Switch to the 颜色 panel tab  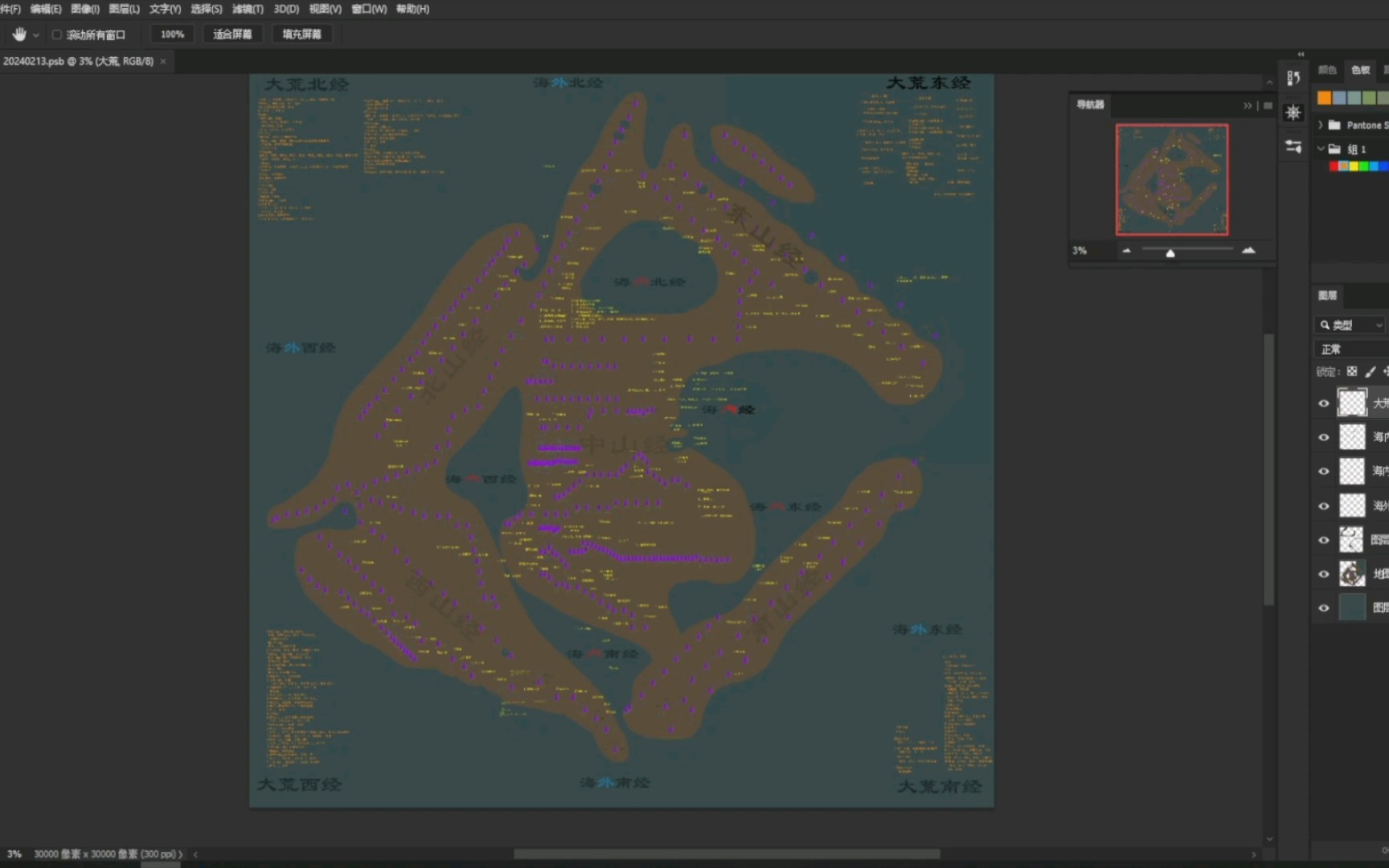[1327, 70]
